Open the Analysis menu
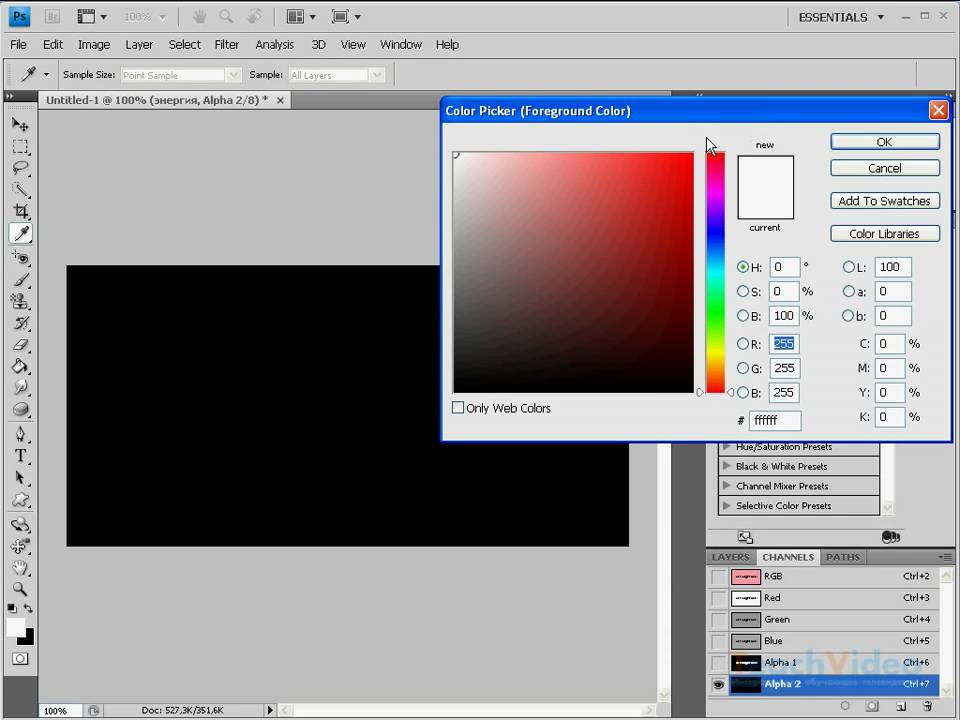The width and height of the screenshot is (960, 720). pyautogui.click(x=274, y=45)
